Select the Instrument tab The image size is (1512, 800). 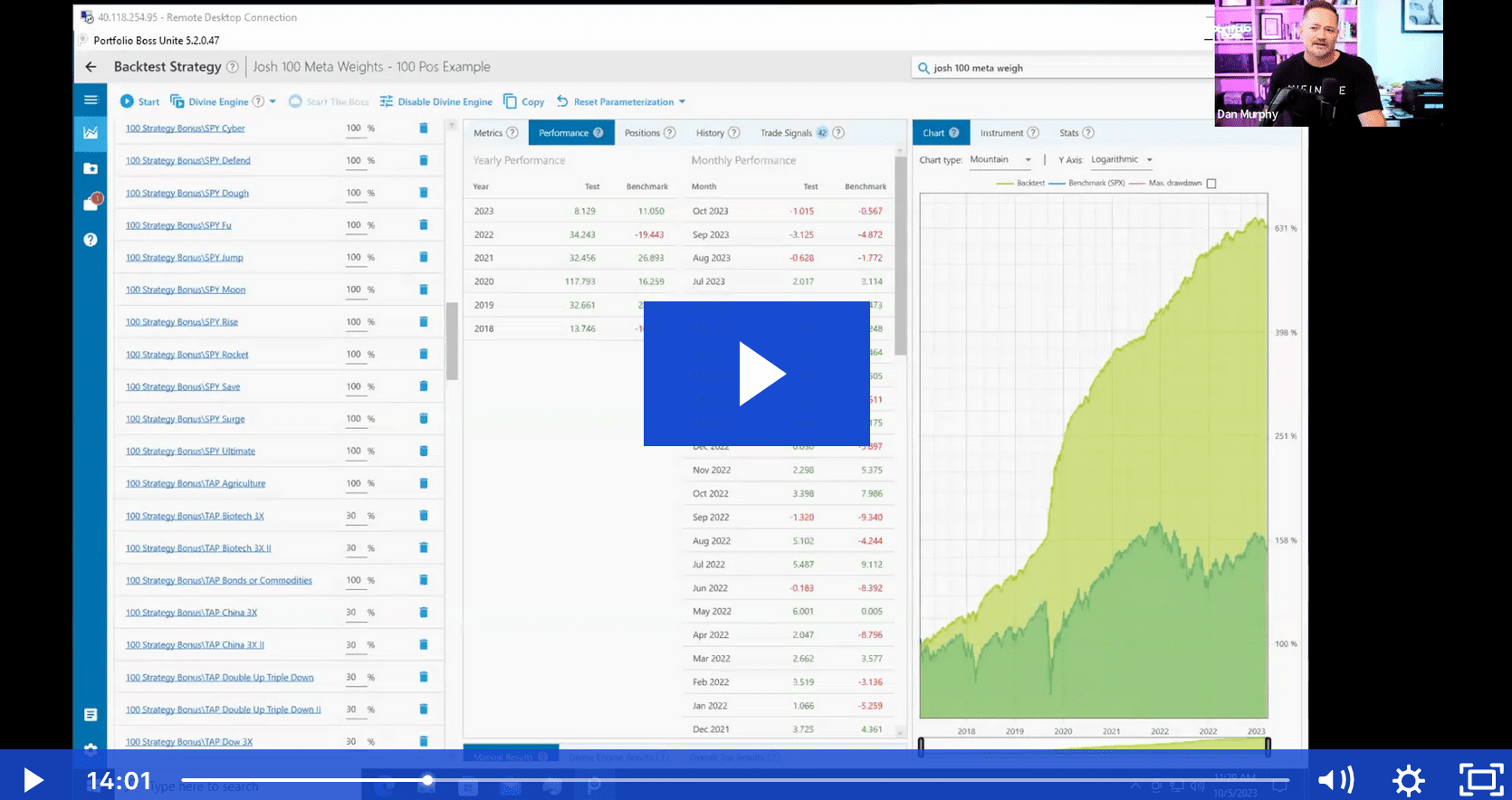tap(1009, 133)
